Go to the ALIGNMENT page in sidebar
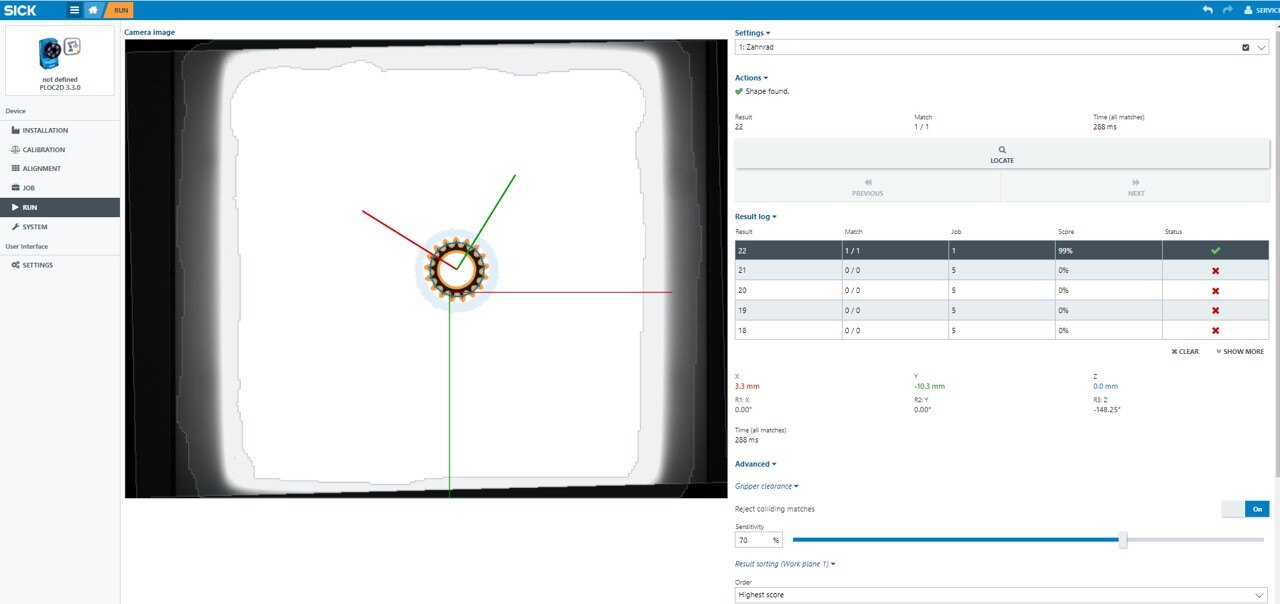 point(41,169)
